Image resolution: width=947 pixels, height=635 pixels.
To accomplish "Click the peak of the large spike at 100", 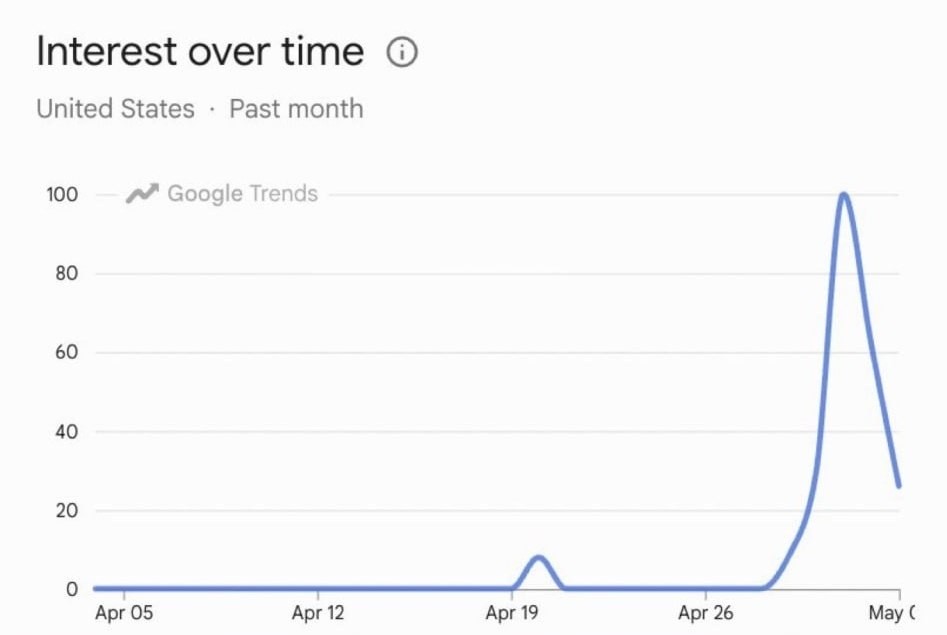I will (844, 195).
